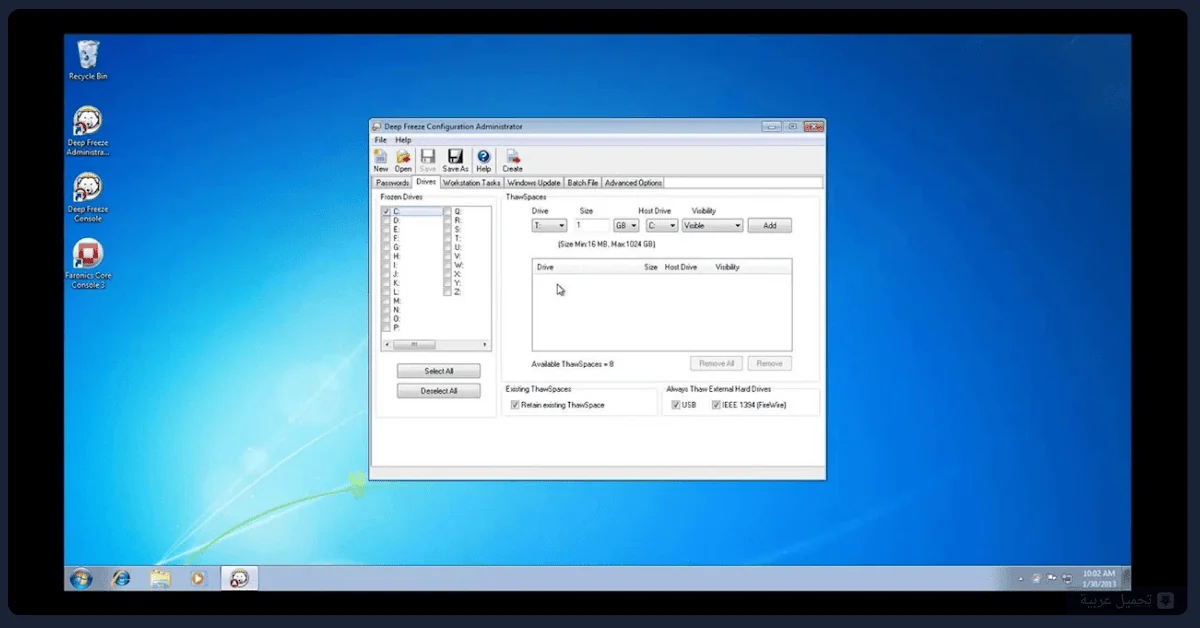
Task: Open Windows Explorer folder on the taskbar
Action: click(160, 578)
